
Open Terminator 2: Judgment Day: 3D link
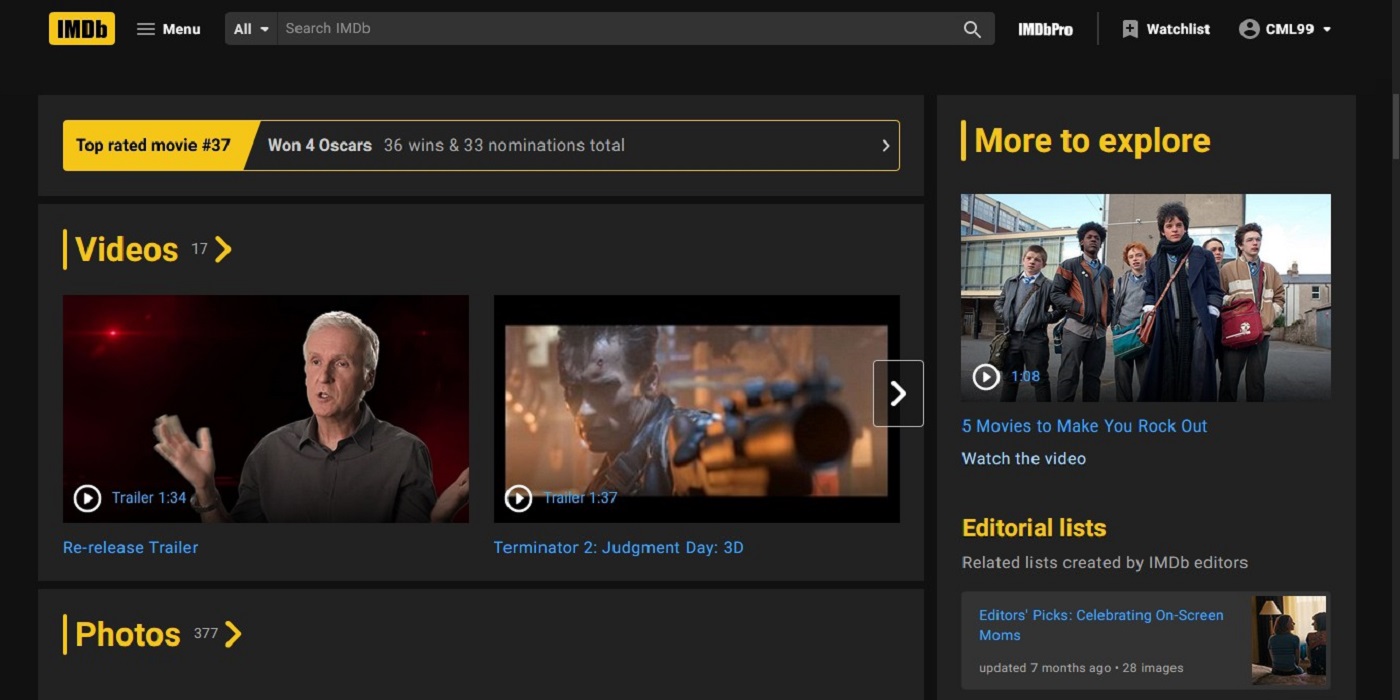618,547
